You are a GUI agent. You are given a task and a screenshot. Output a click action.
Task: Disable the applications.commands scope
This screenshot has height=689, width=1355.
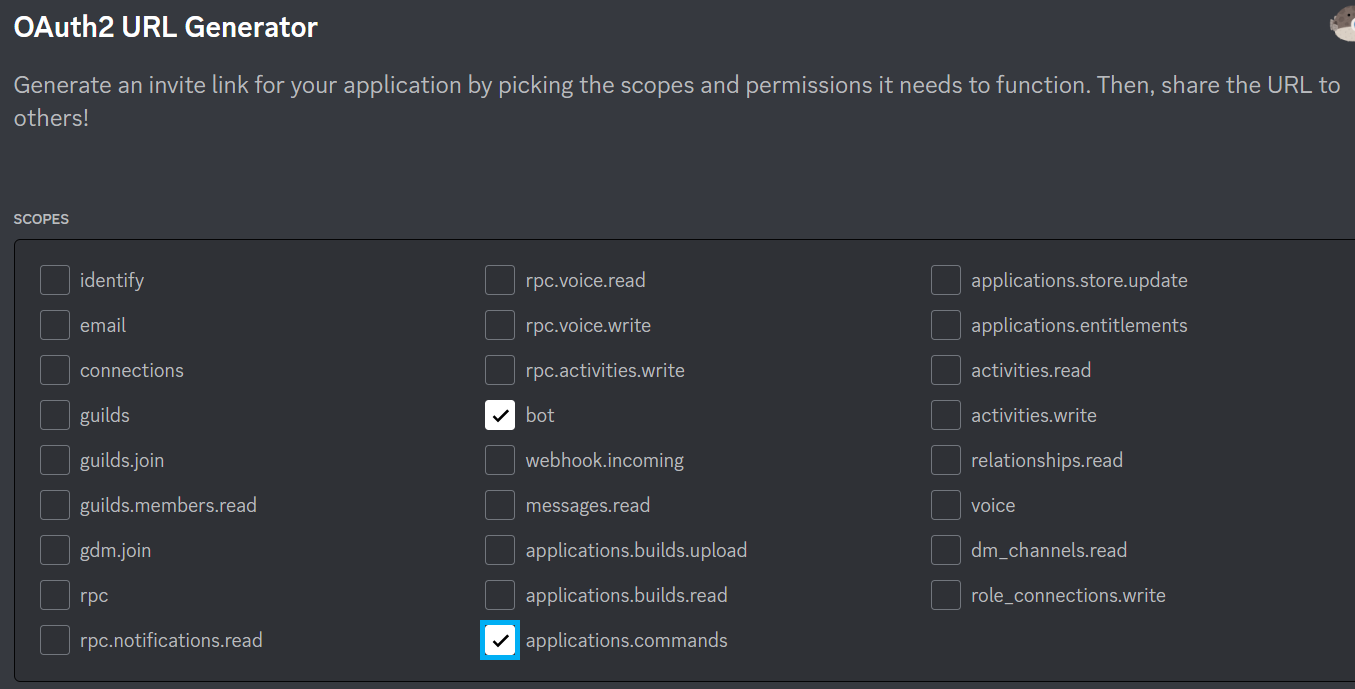tap(500, 640)
